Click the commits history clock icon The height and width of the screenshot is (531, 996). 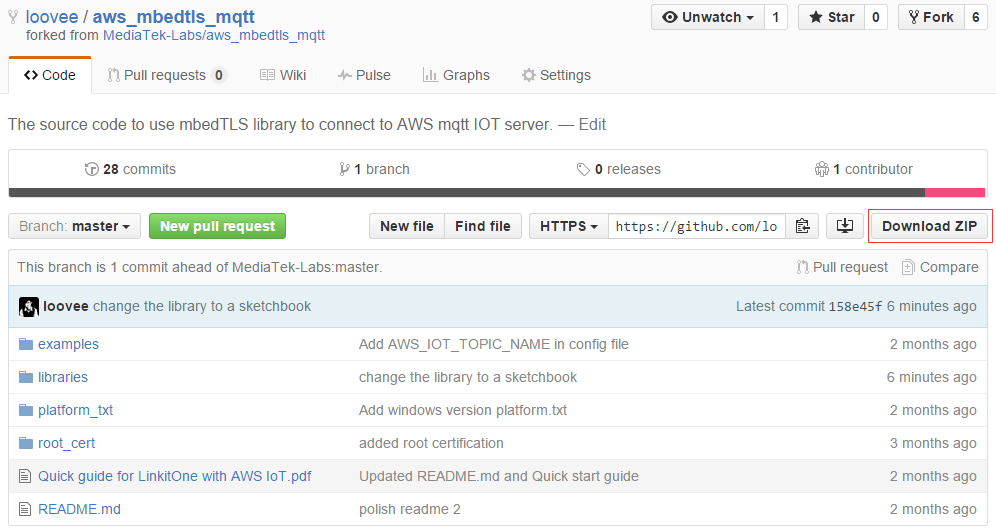pos(91,170)
